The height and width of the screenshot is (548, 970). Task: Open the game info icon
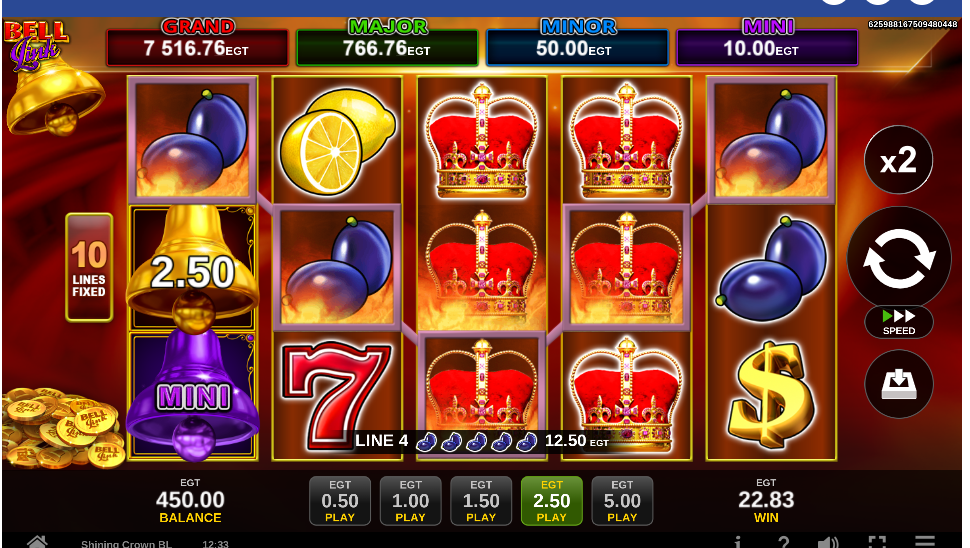point(737,542)
